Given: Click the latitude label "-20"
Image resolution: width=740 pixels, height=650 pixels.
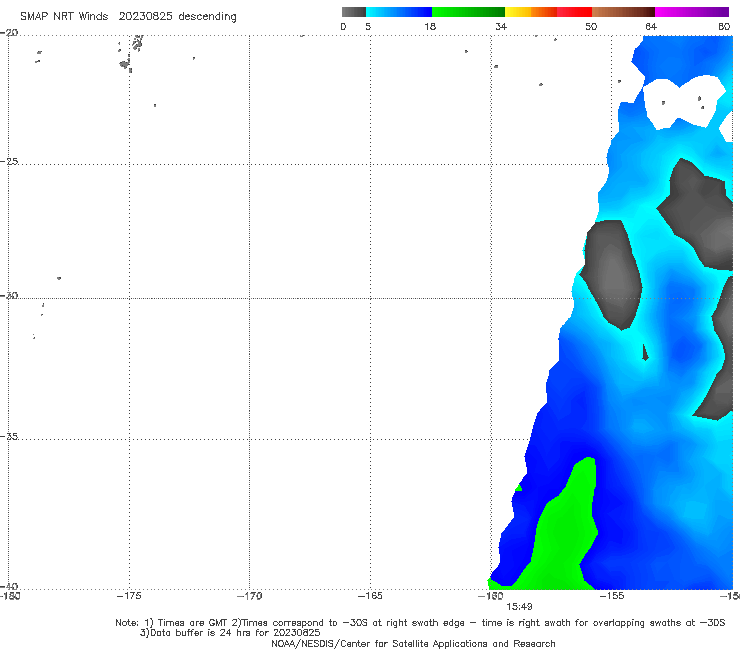Looking at the screenshot, I should [9, 33].
